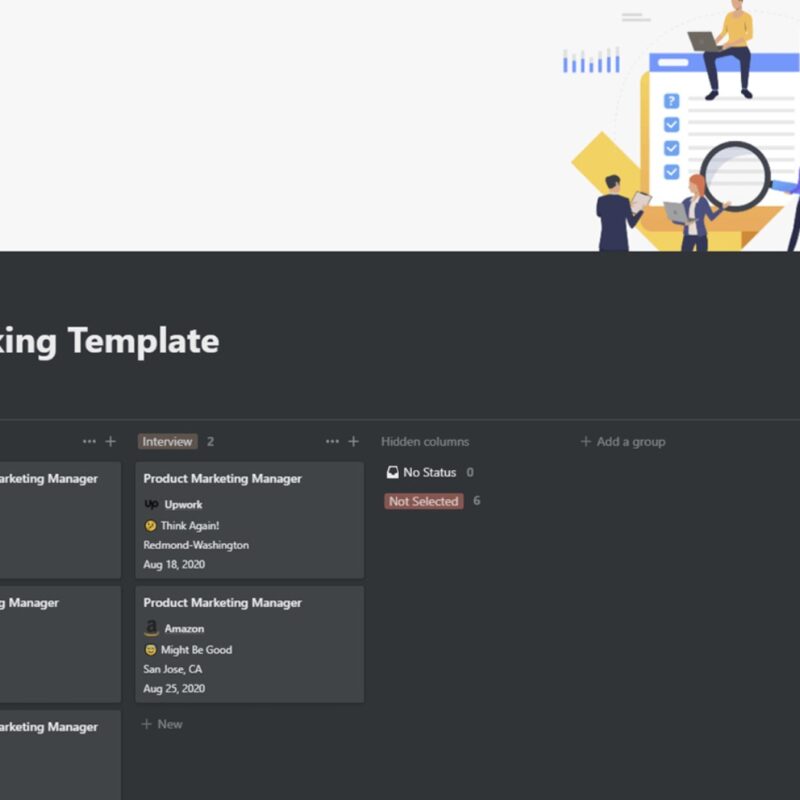Click the Aug 18, 2020 date
The height and width of the screenshot is (800, 800).
point(174,564)
